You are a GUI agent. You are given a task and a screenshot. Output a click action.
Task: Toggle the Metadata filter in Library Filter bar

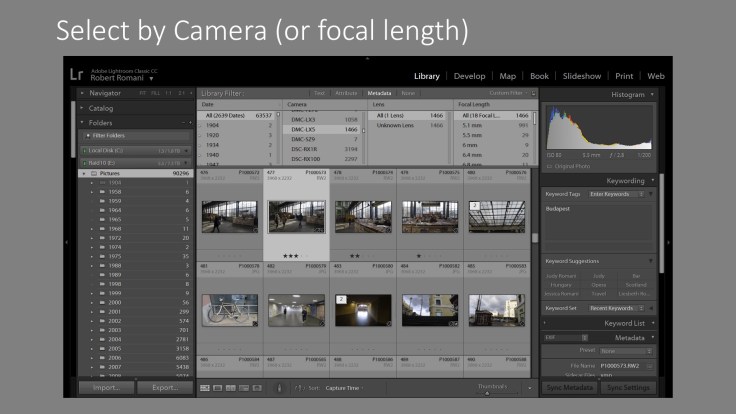click(x=379, y=94)
